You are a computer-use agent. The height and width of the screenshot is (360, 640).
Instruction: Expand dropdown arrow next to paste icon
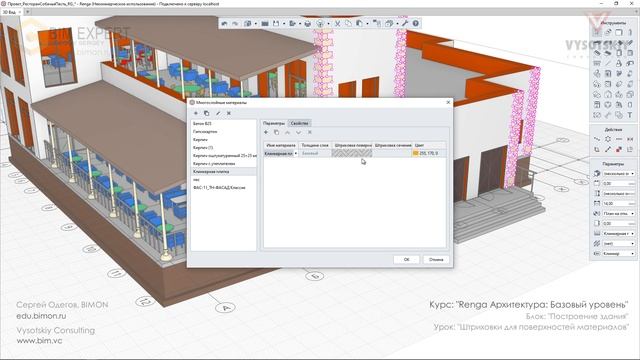click(367, 24)
